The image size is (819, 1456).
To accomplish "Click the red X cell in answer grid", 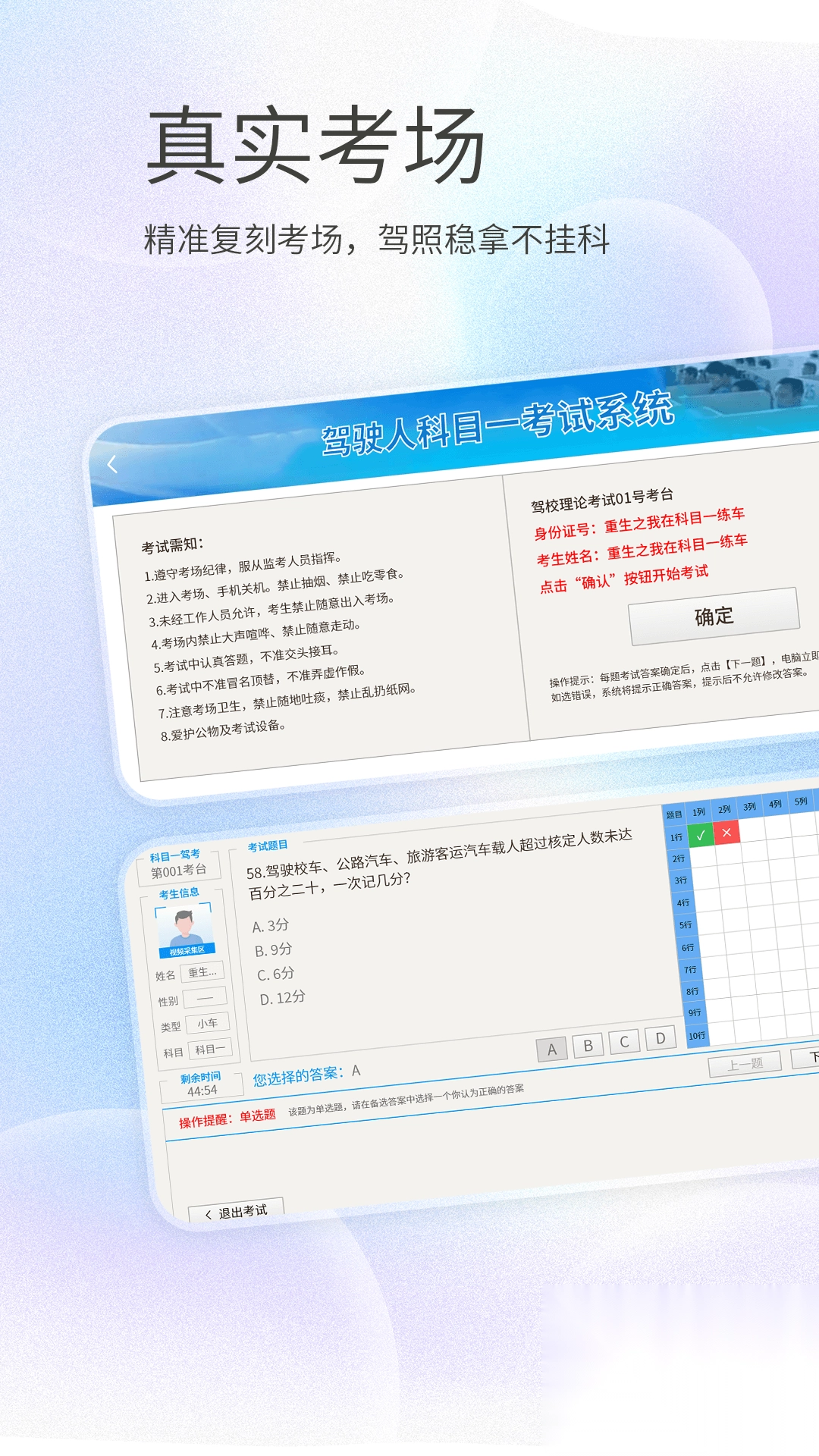I will coord(726,832).
